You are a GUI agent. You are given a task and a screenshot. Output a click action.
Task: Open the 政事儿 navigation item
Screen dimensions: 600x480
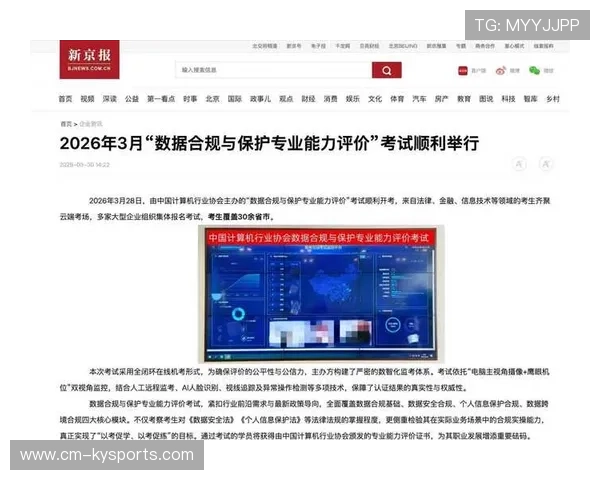261,99
